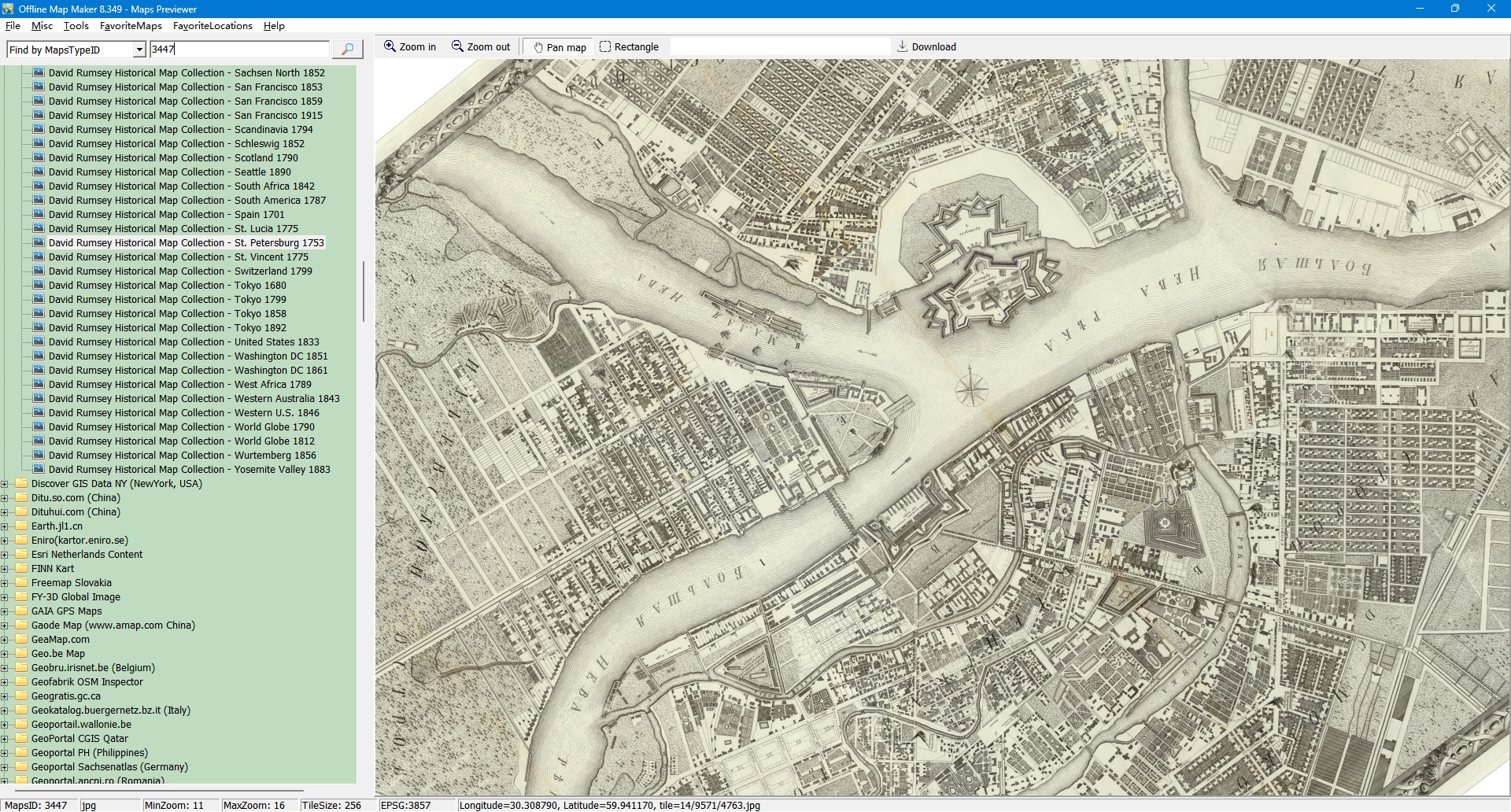Open the FavoriteMaps menu

[131, 26]
